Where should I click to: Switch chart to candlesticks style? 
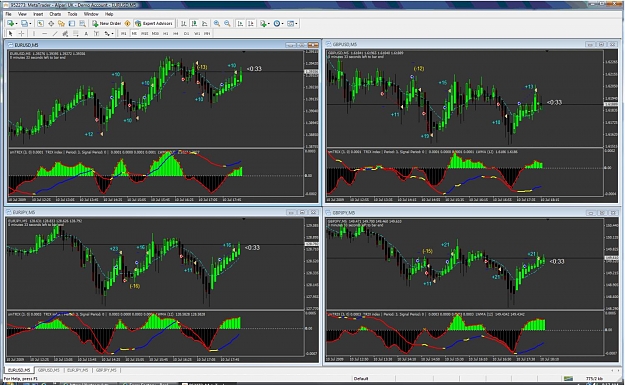click(x=194, y=24)
